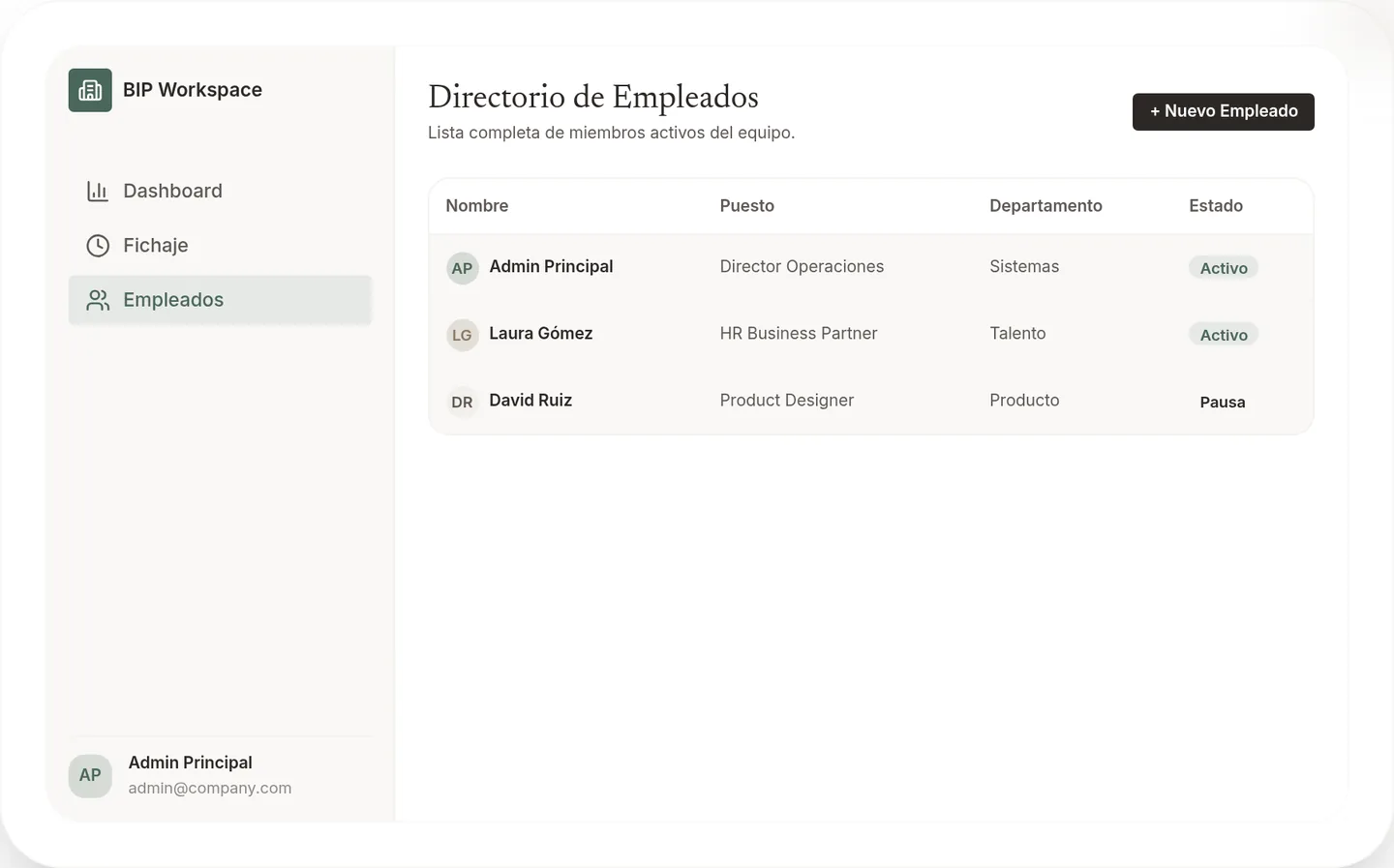The height and width of the screenshot is (868, 1394).
Task: Click the HR Business Partner cell
Action: [x=799, y=333]
